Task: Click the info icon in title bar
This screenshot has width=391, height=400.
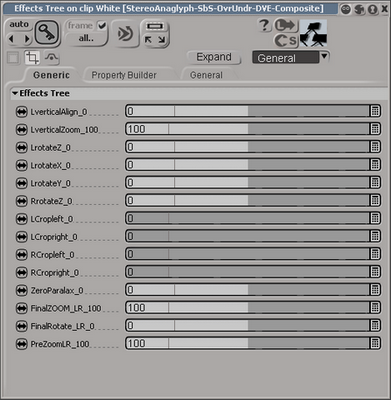Action: click(x=372, y=9)
